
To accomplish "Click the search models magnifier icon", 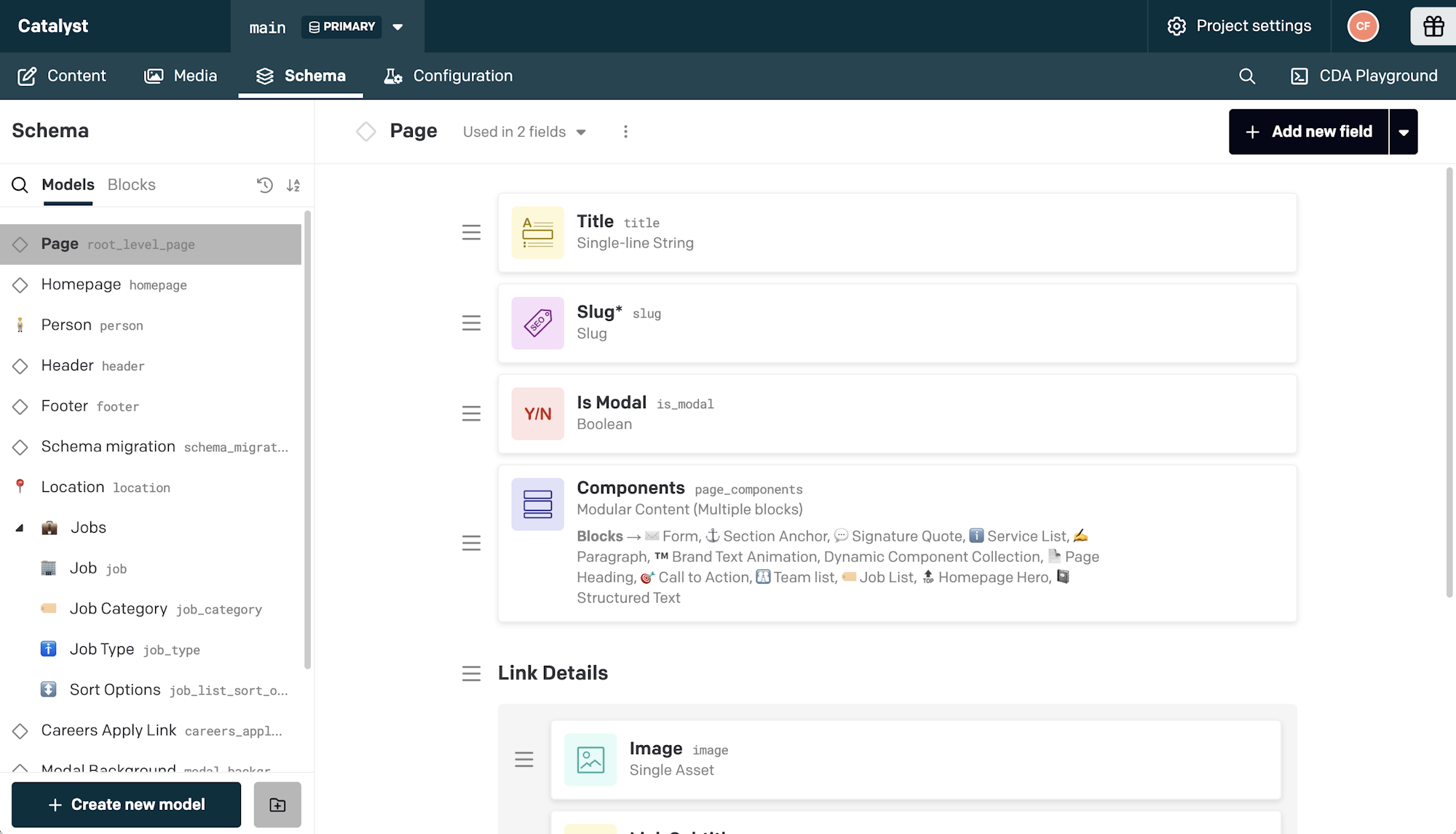I will coord(20,185).
